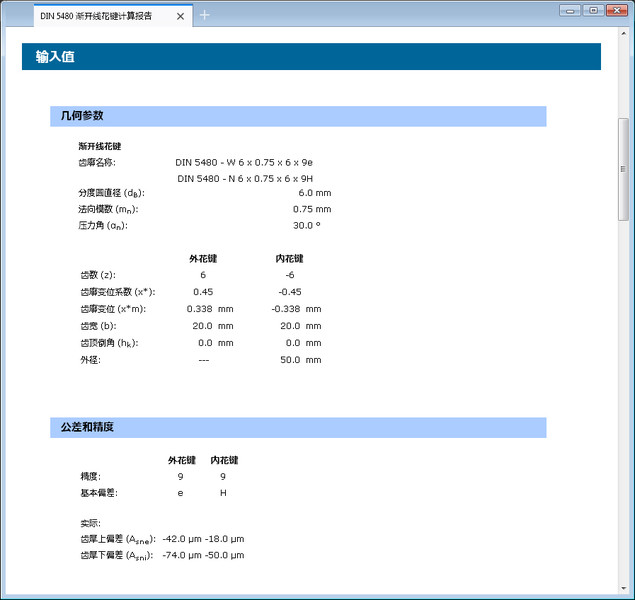The image size is (635, 600).
Task: Click the 渐开线花键 bold heading
Action: (100, 146)
